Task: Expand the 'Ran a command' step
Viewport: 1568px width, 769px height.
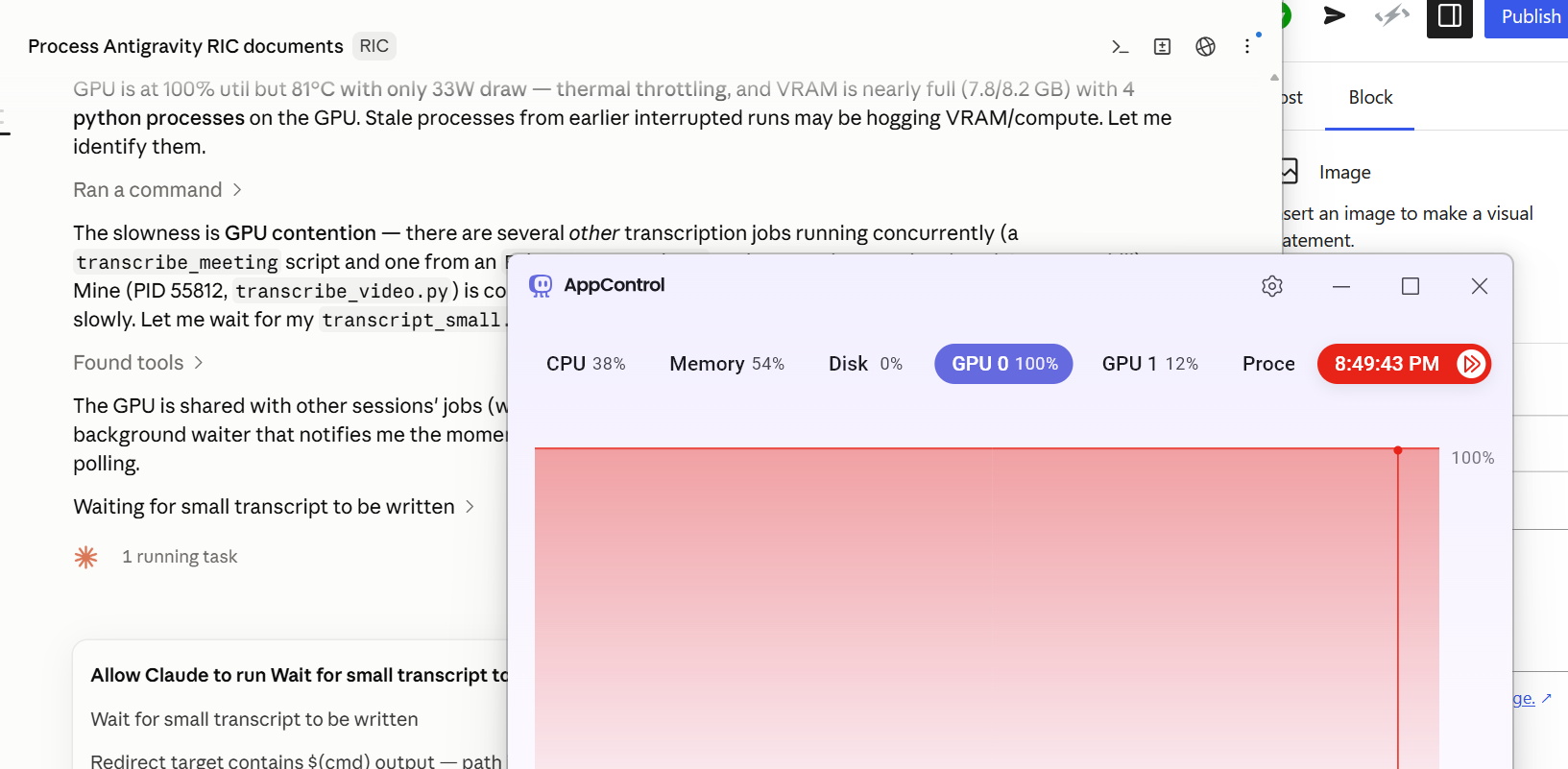Action: [x=157, y=190]
